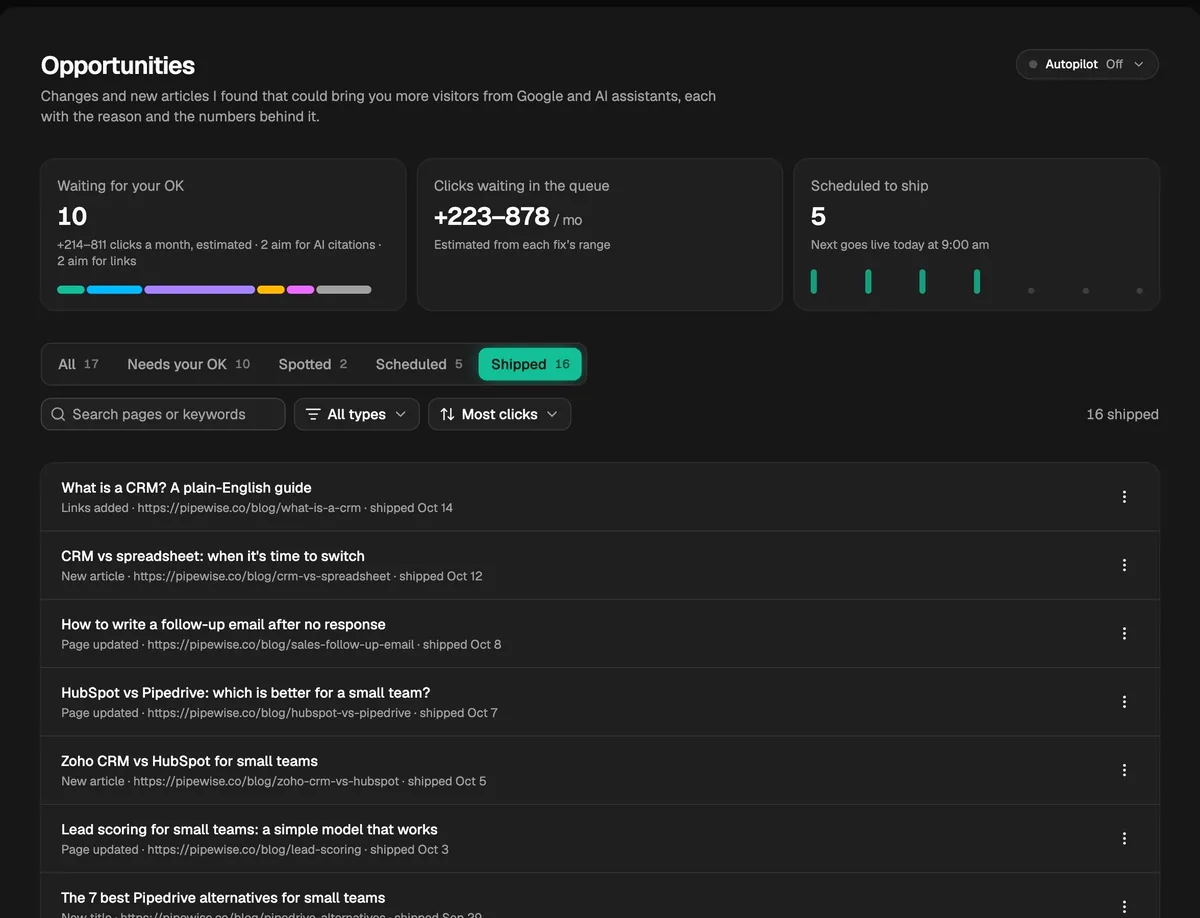Click the blue segment of the queue bar
The width and height of the screenshot is (1200, 918).
click(115, 290)
